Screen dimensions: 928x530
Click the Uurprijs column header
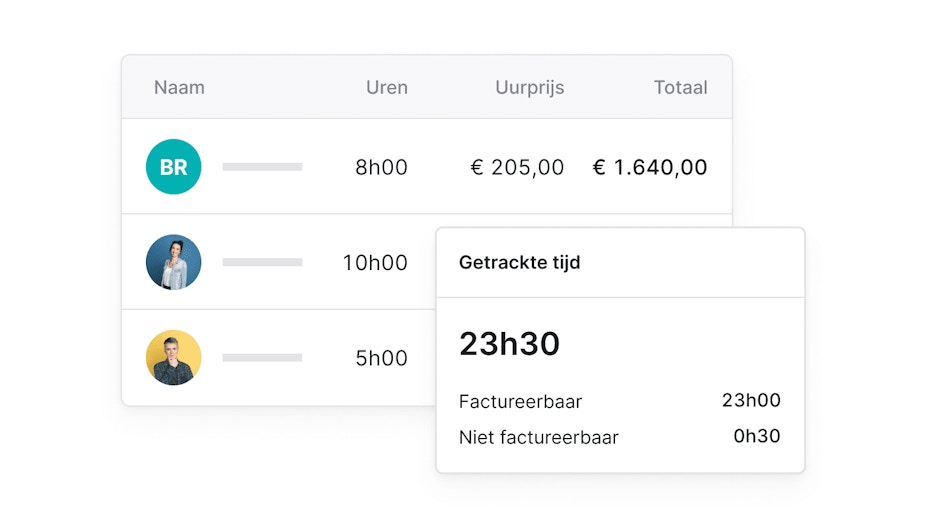click(529, 87)
